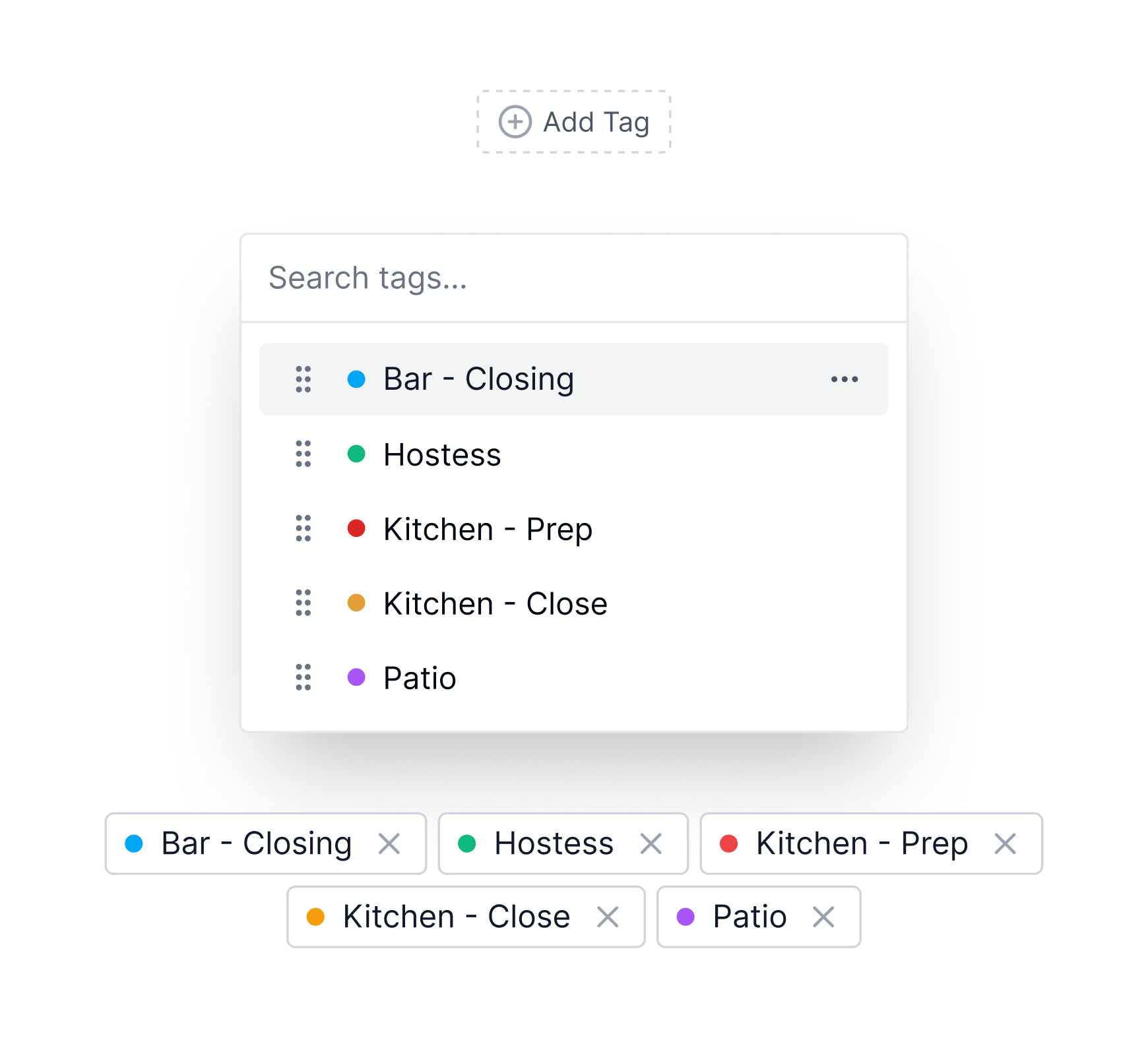The height and width of the screenshot is (1038, 1148).
Task: Click the purple dot on the Patio chip
Action: [x=686, y=917]
